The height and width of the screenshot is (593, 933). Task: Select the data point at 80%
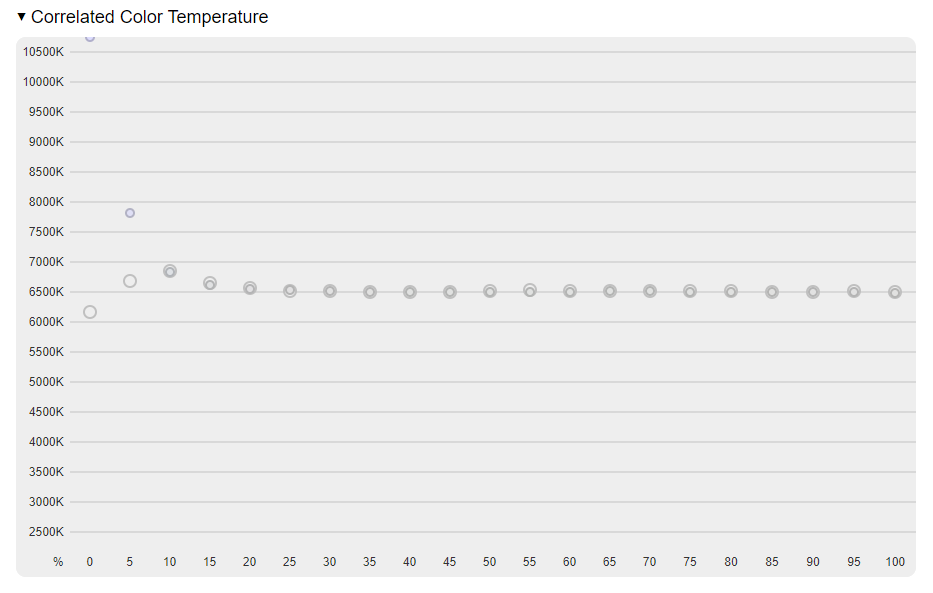[731, 291]
